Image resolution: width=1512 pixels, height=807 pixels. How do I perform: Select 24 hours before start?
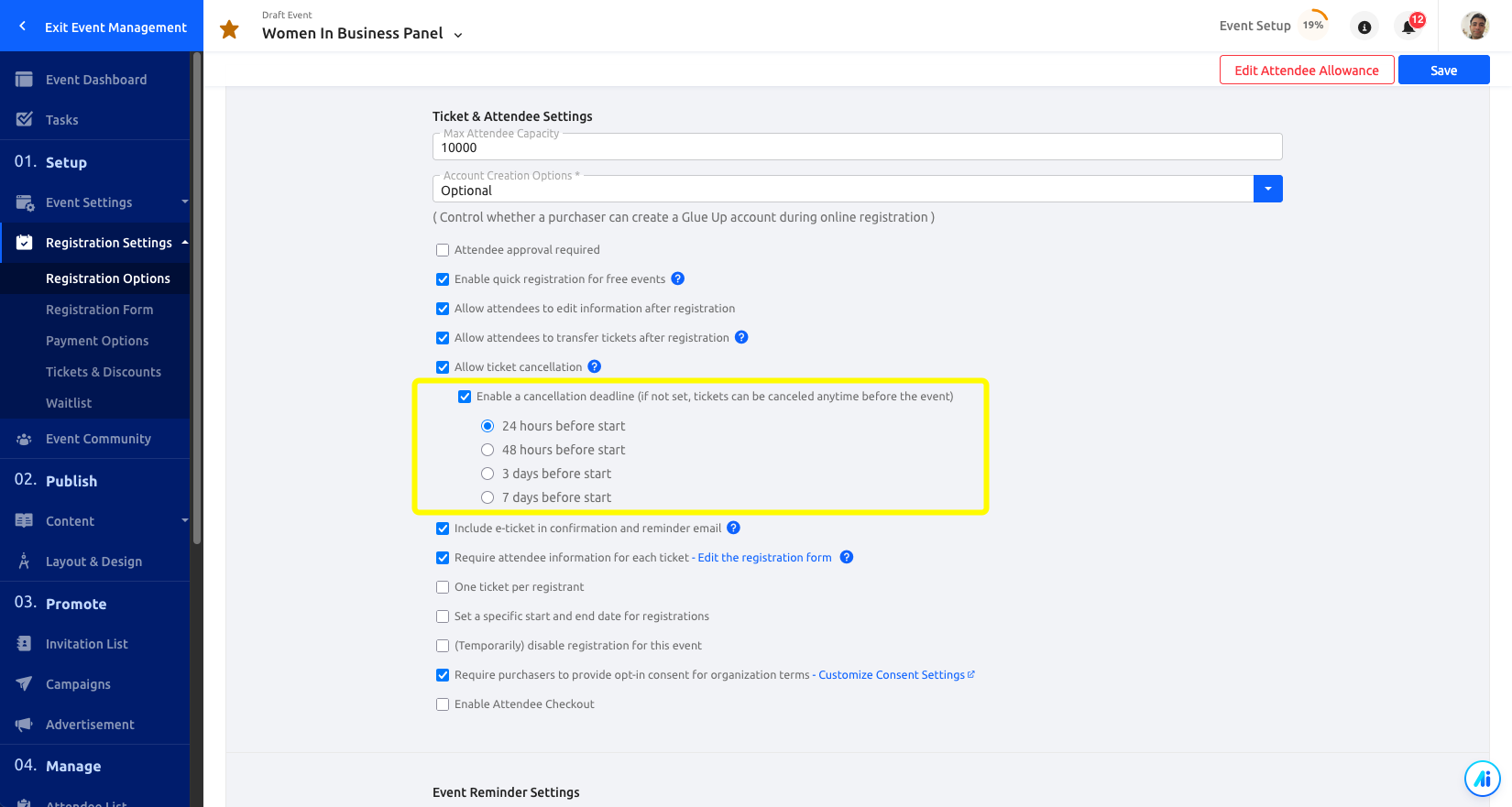click(x=488, y=426)
